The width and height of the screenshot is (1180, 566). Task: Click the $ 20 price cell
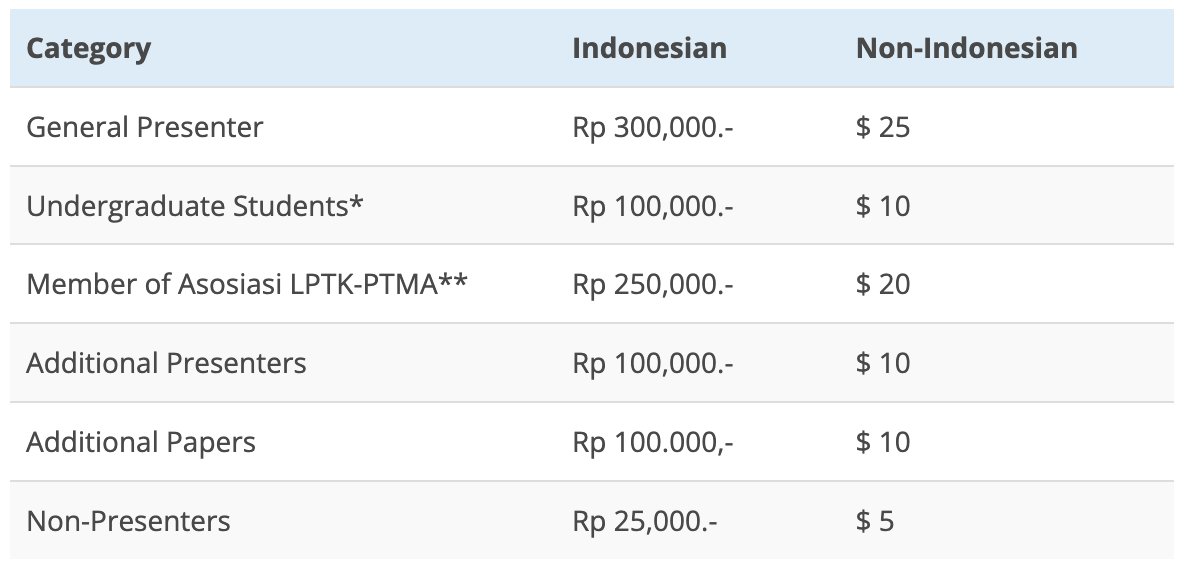882,284
